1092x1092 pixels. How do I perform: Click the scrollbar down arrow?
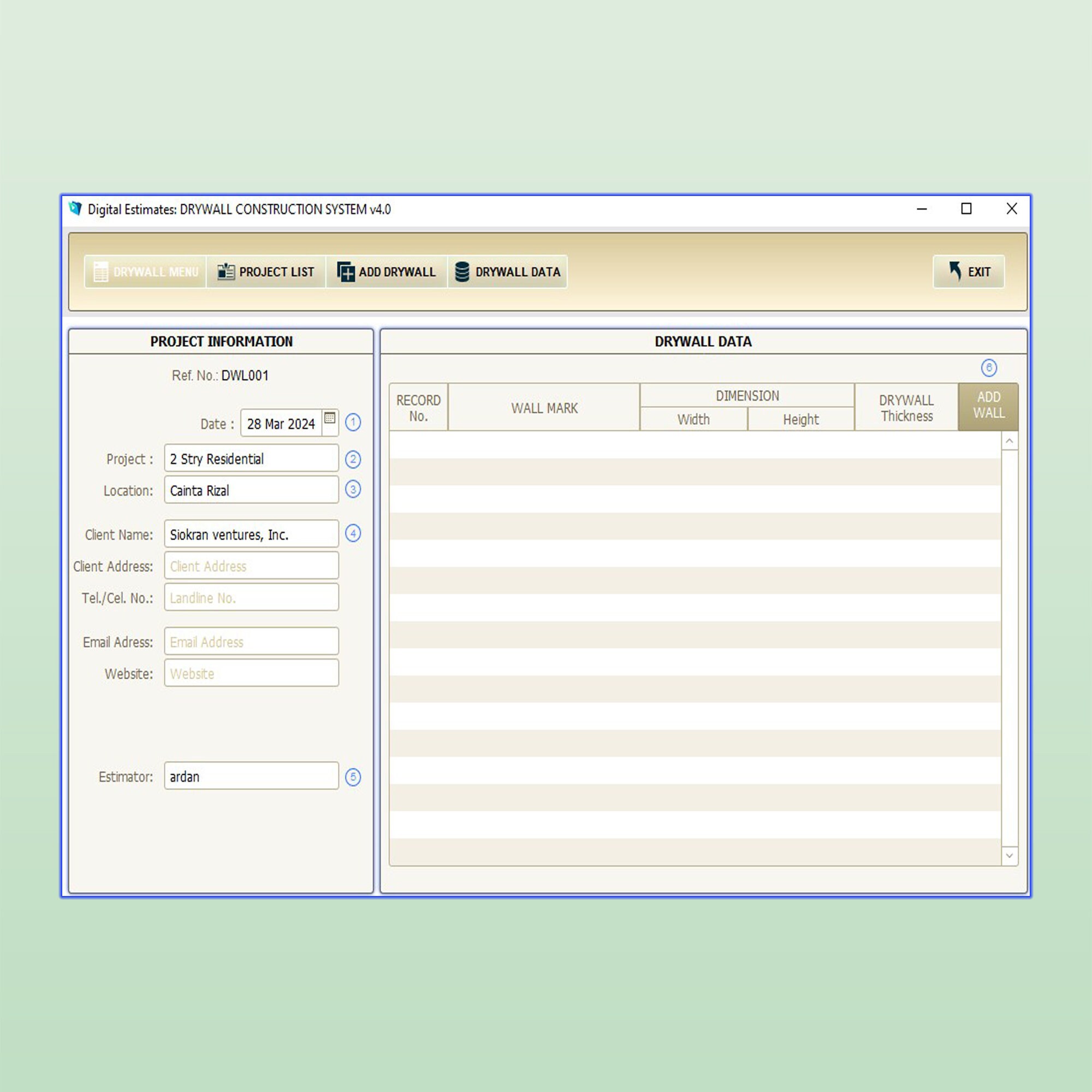1009,856
